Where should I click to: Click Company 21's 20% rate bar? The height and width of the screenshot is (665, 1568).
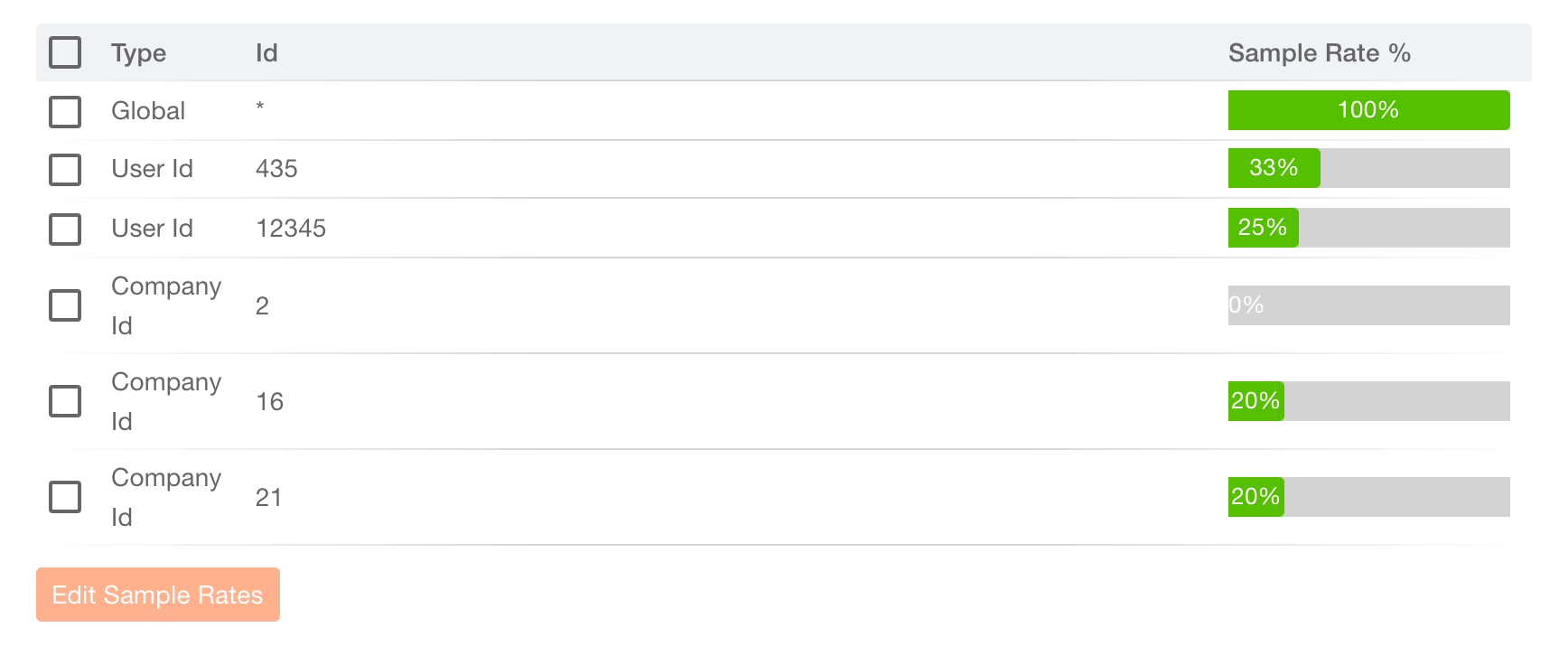[1368, 497]
